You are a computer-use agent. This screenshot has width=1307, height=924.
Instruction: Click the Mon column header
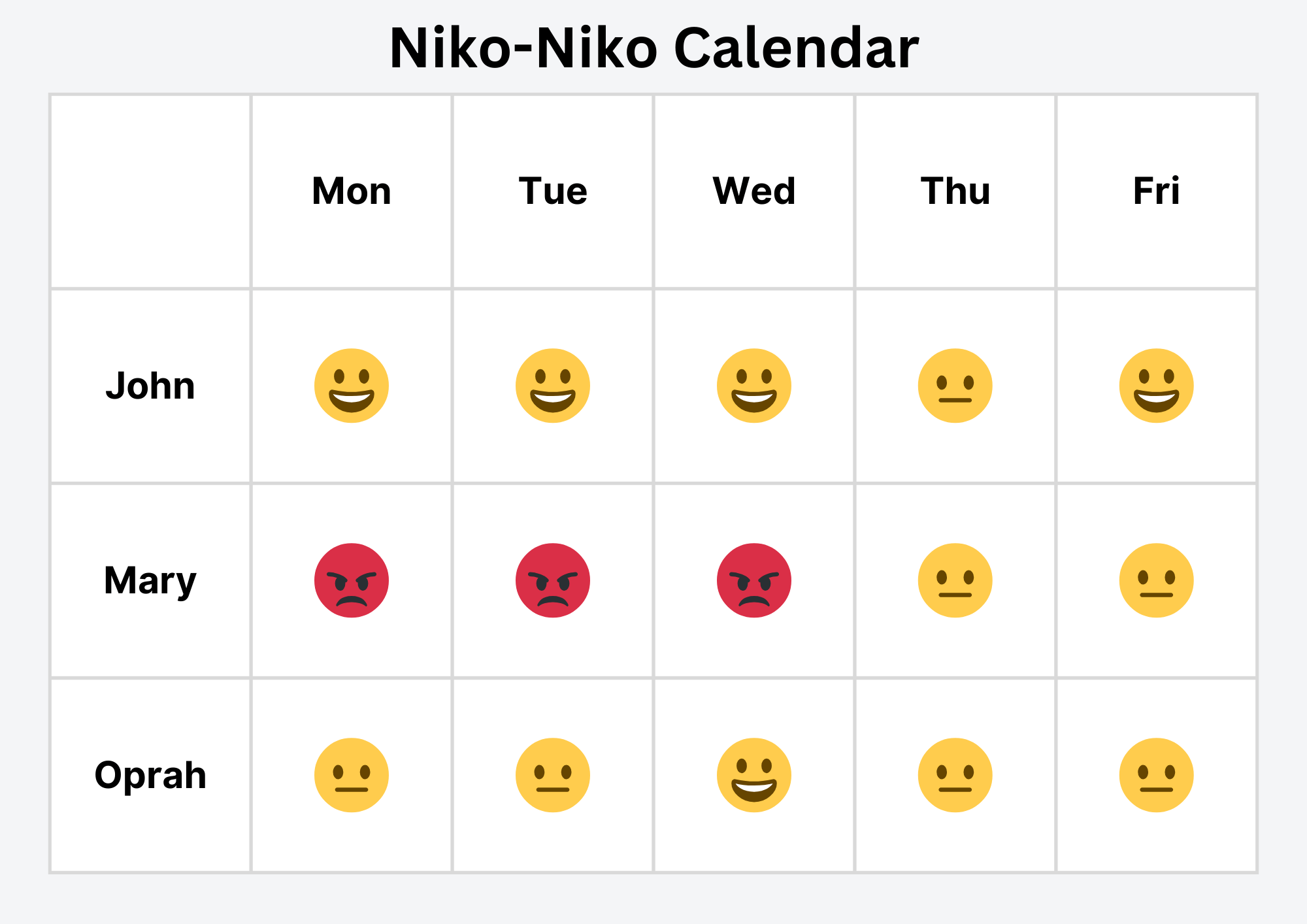(352, 191)
